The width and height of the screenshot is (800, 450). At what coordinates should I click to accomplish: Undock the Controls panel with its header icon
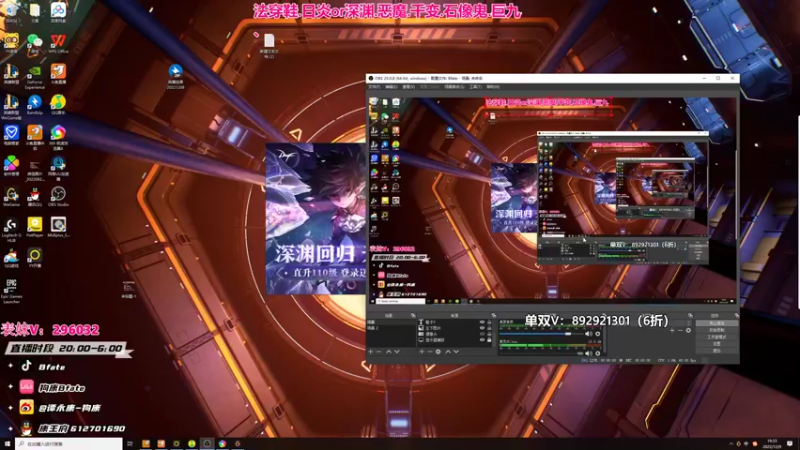click(x=737, y=315)
